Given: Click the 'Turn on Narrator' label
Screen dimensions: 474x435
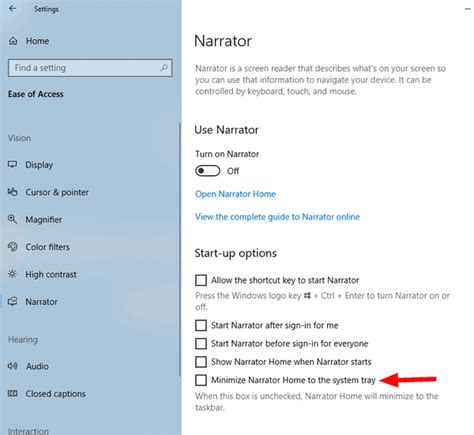Looking at the screenshot, I should point(227,154).
